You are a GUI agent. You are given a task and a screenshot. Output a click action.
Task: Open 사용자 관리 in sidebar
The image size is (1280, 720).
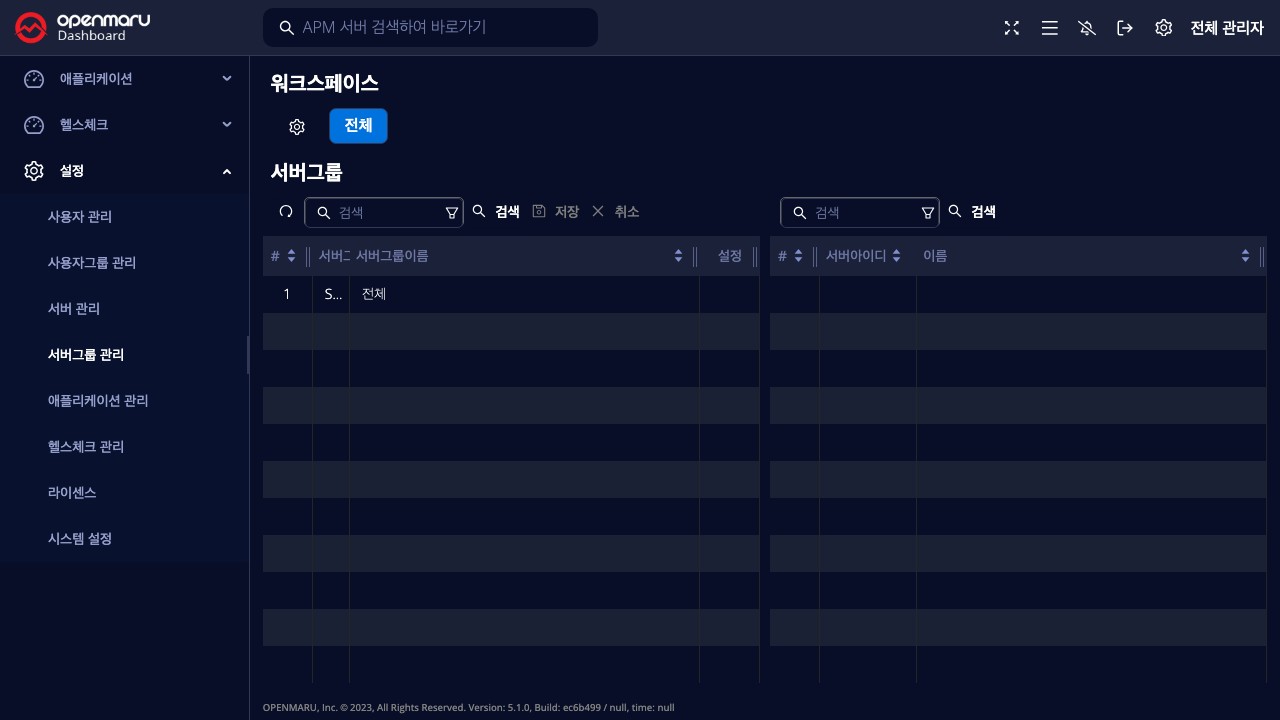80,217
